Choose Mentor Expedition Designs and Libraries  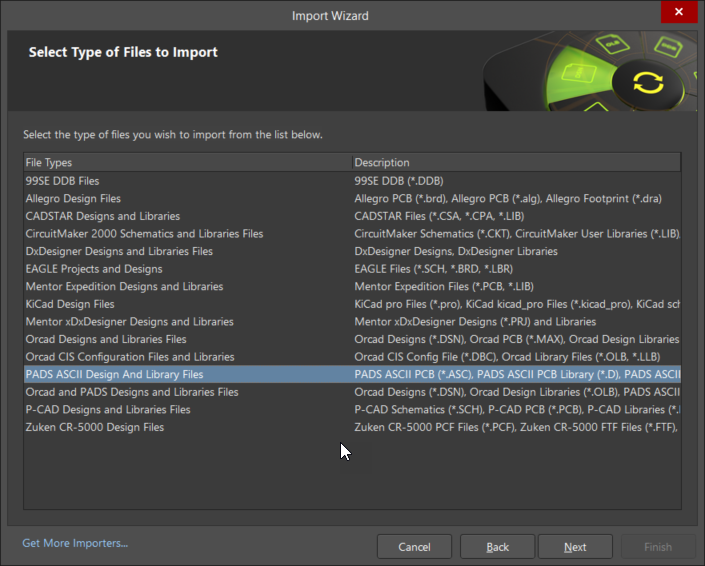124,286
